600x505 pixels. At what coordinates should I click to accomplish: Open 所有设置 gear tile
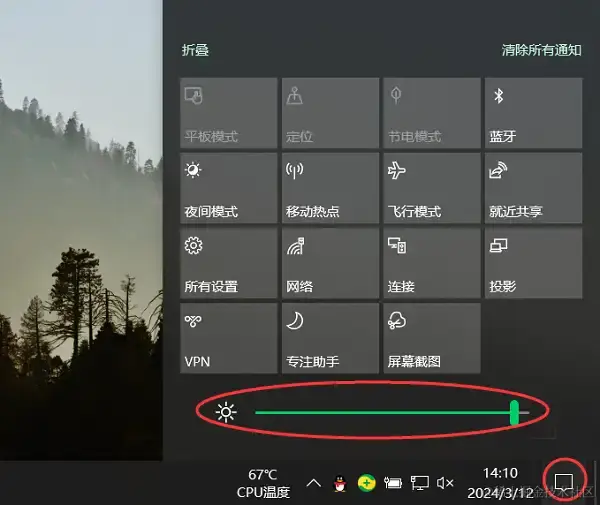coord(228,263)
